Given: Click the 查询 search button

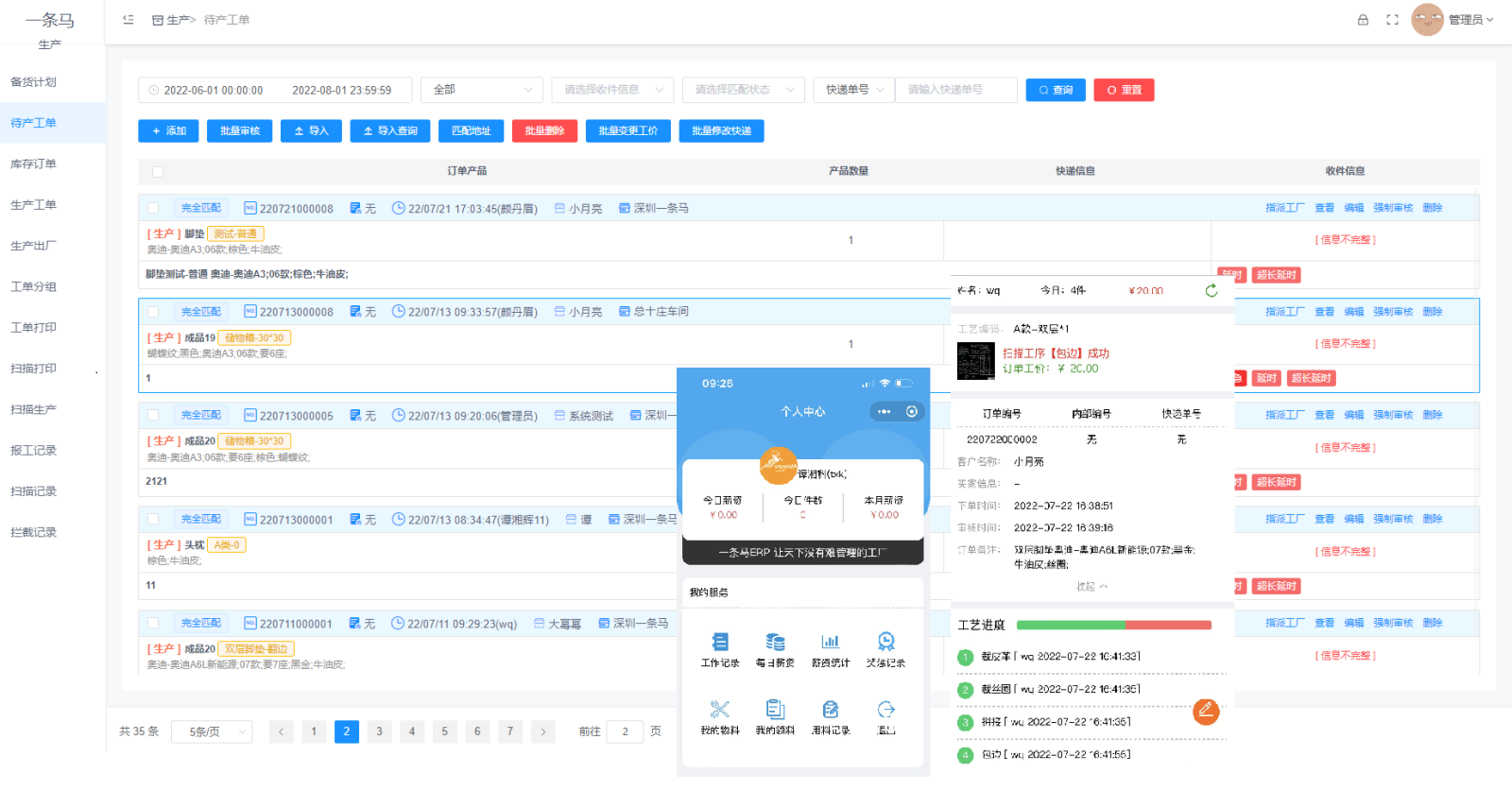Looking at the screenshot, I should point(1056,90).
